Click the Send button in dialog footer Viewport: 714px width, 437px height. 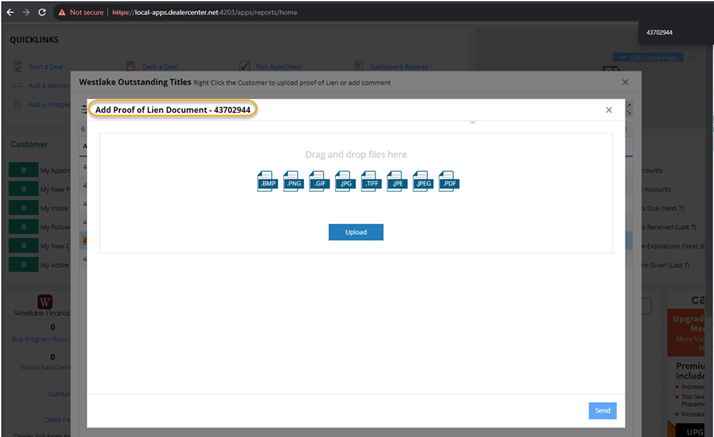(x=602, y=411)
